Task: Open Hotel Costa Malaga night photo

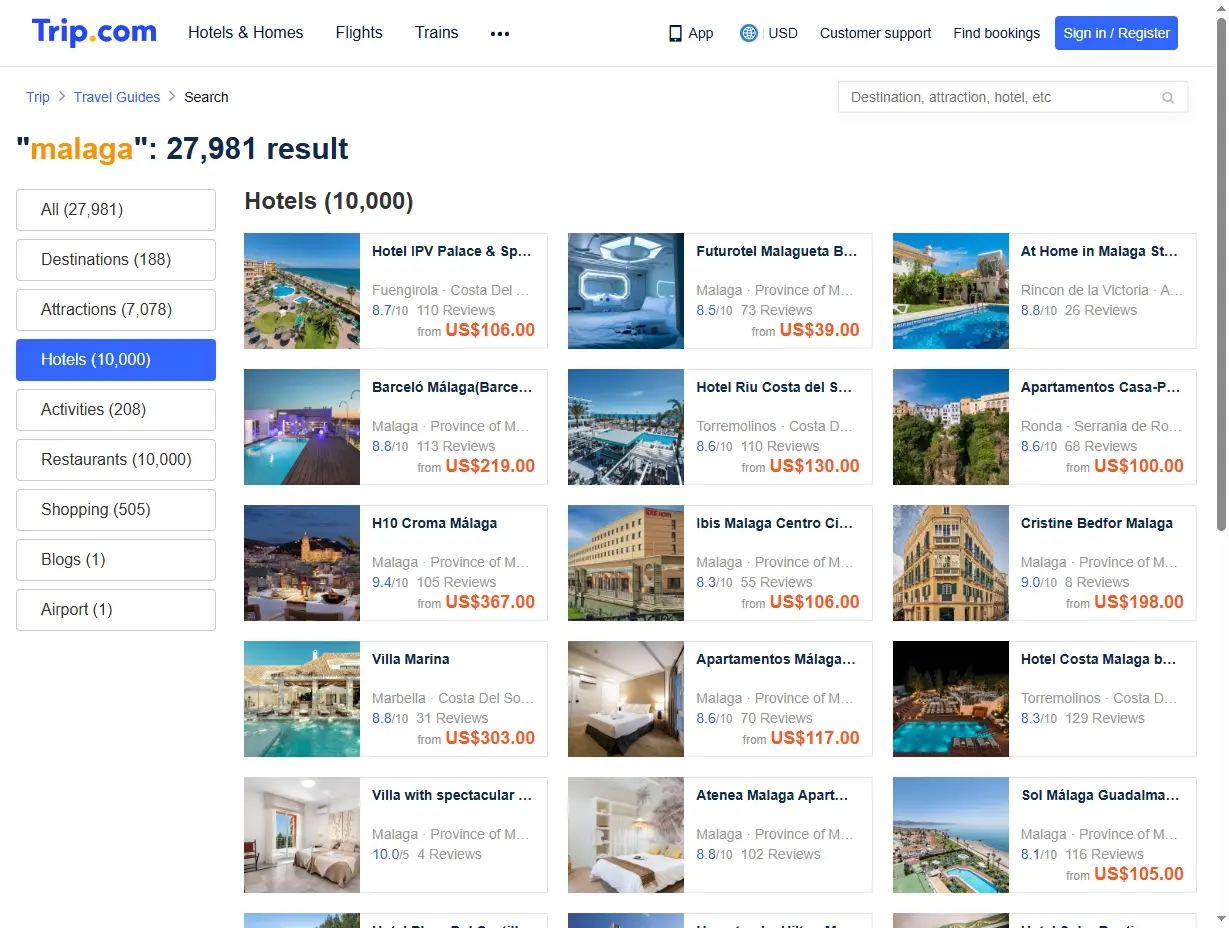Action: point(951,699)
